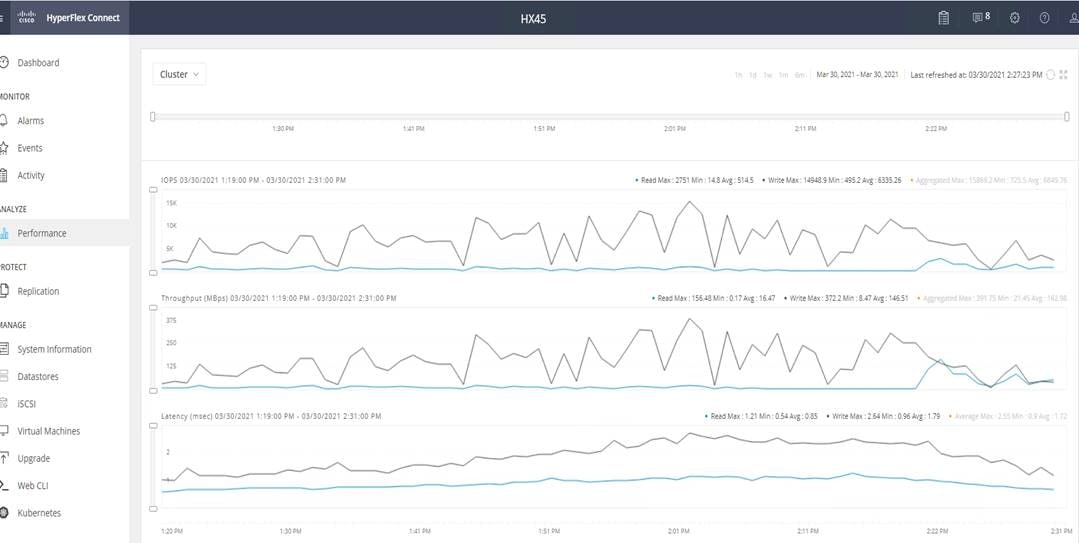Open System Information label
Image resolution: width=1079 pixels, height=543 pixels.
(54, 349)
